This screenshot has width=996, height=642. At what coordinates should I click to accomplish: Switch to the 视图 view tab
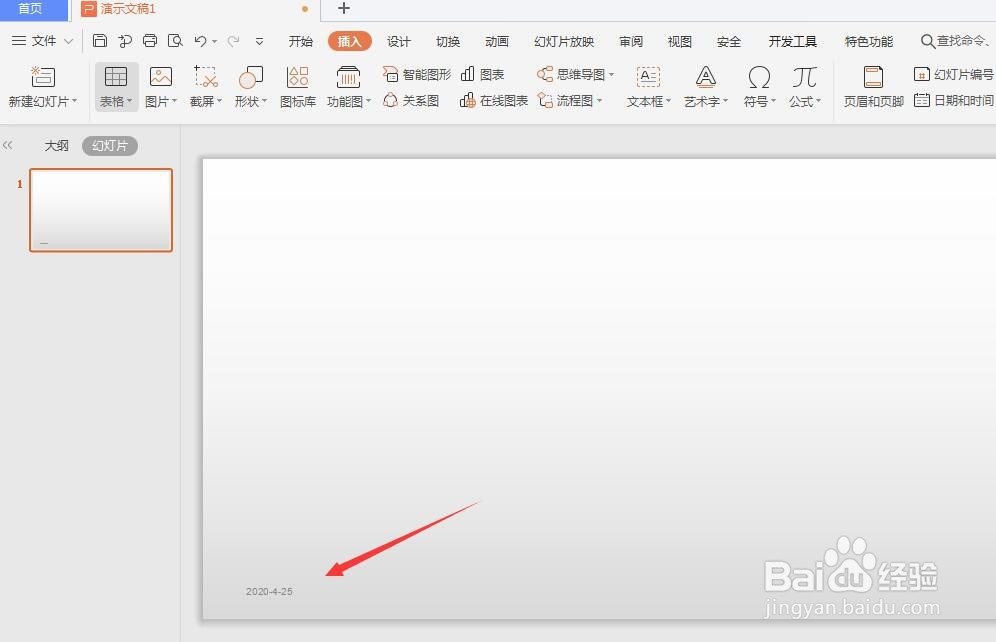tap(680, 41)
